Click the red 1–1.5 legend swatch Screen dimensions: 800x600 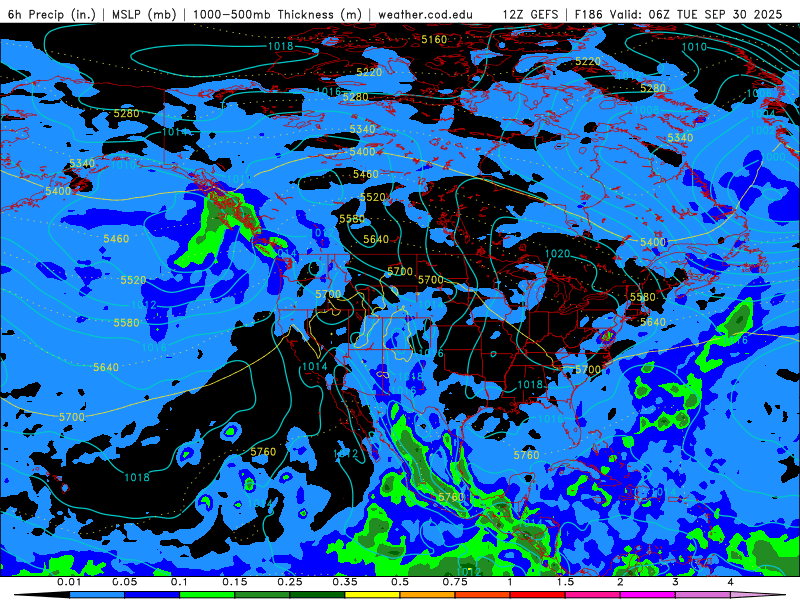[x=538, y=595]
